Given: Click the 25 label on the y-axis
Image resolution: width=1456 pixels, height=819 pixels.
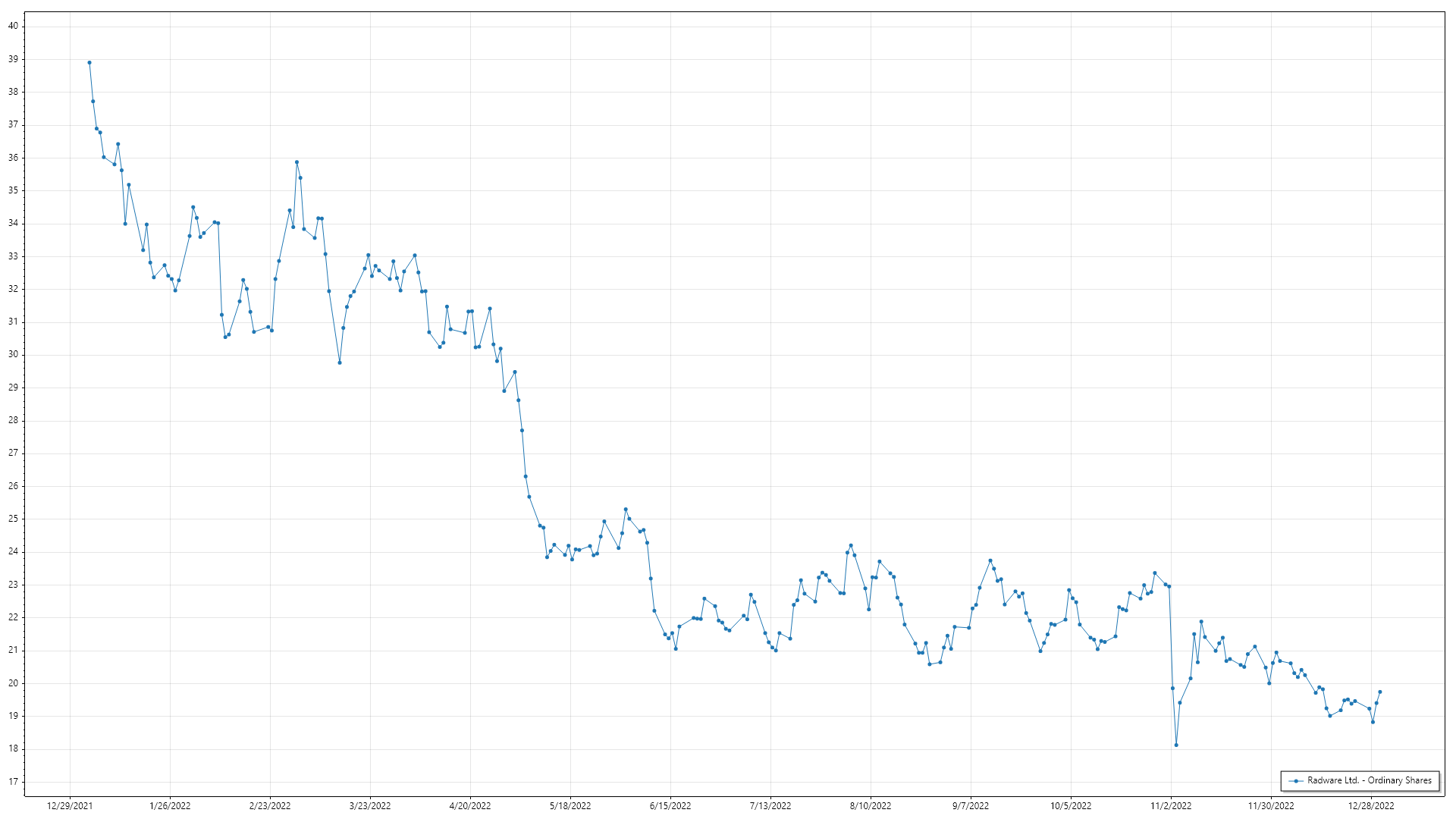Looking at the screenshot, I should point(14,519).
